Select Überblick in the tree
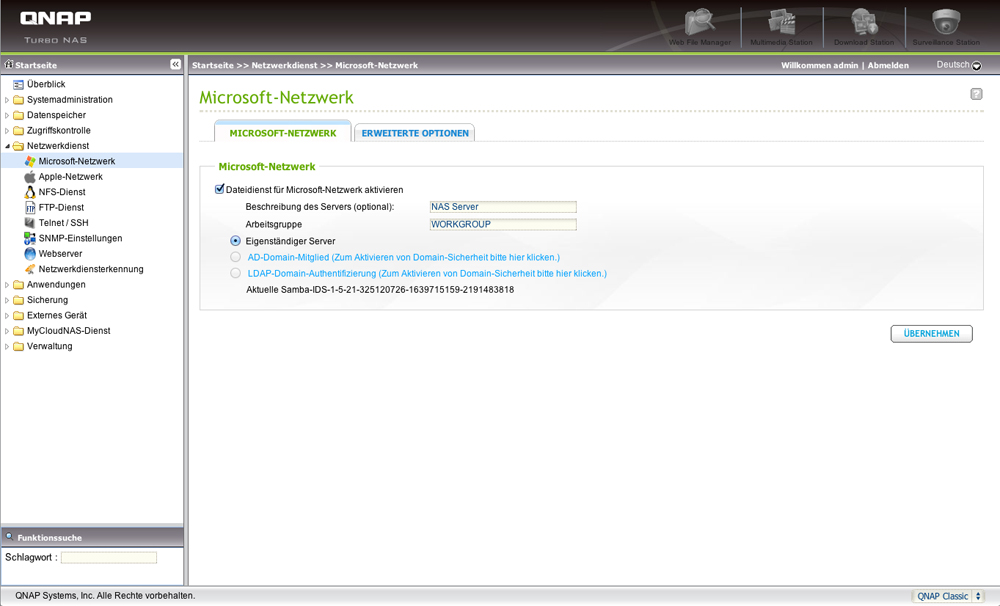The image size is (1000, 606). [46, 84]
